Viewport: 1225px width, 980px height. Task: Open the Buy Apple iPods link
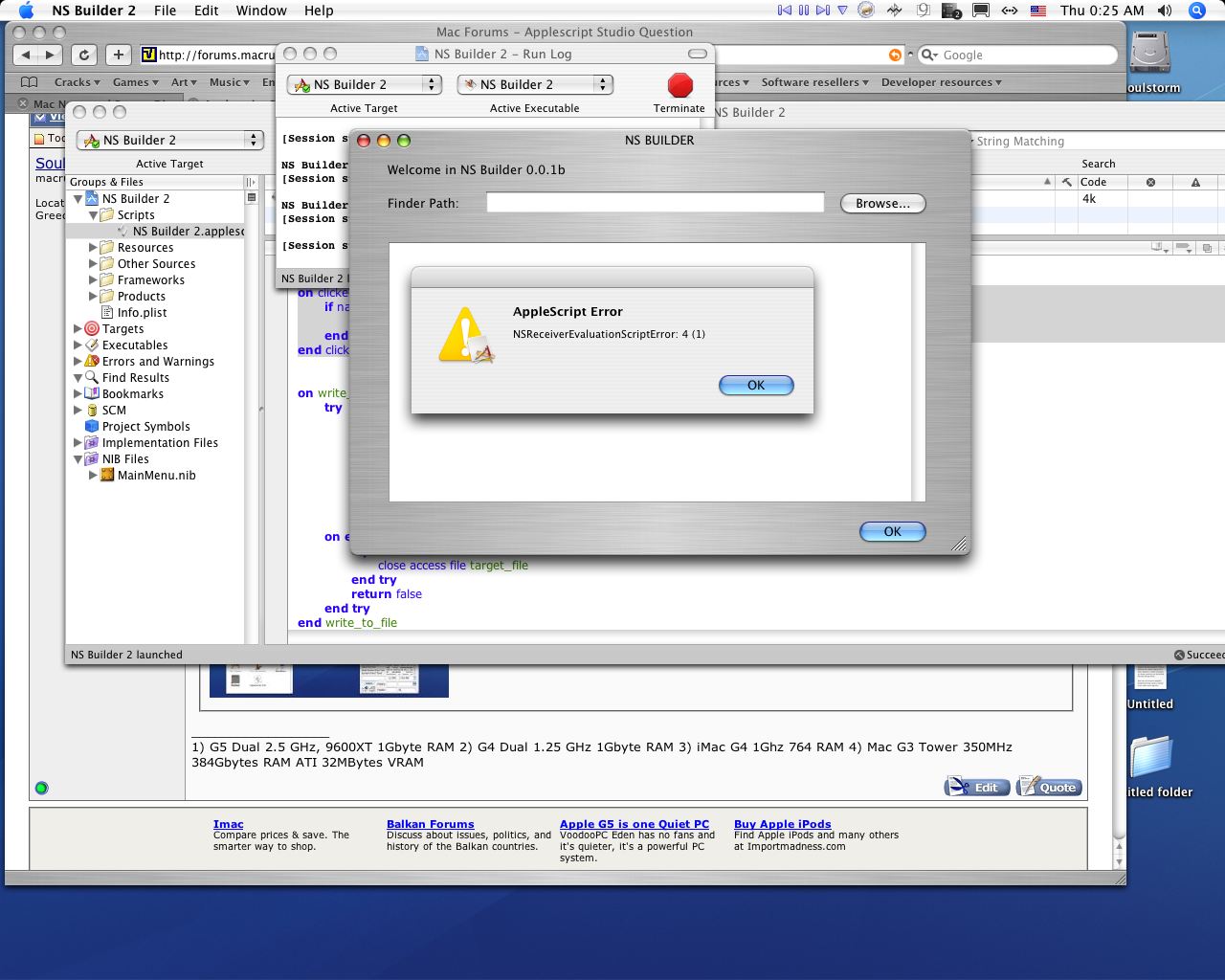(782, 824)
